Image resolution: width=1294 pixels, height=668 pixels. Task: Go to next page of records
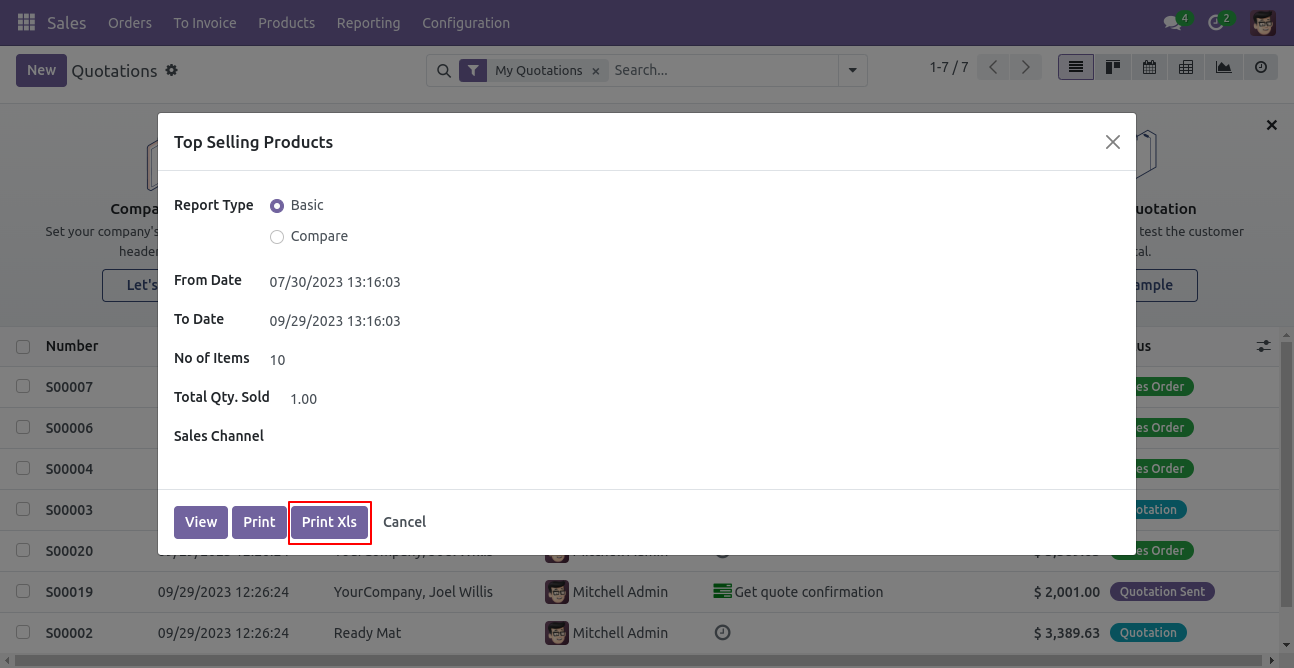pyautogui.click(x=1025, y=67)
